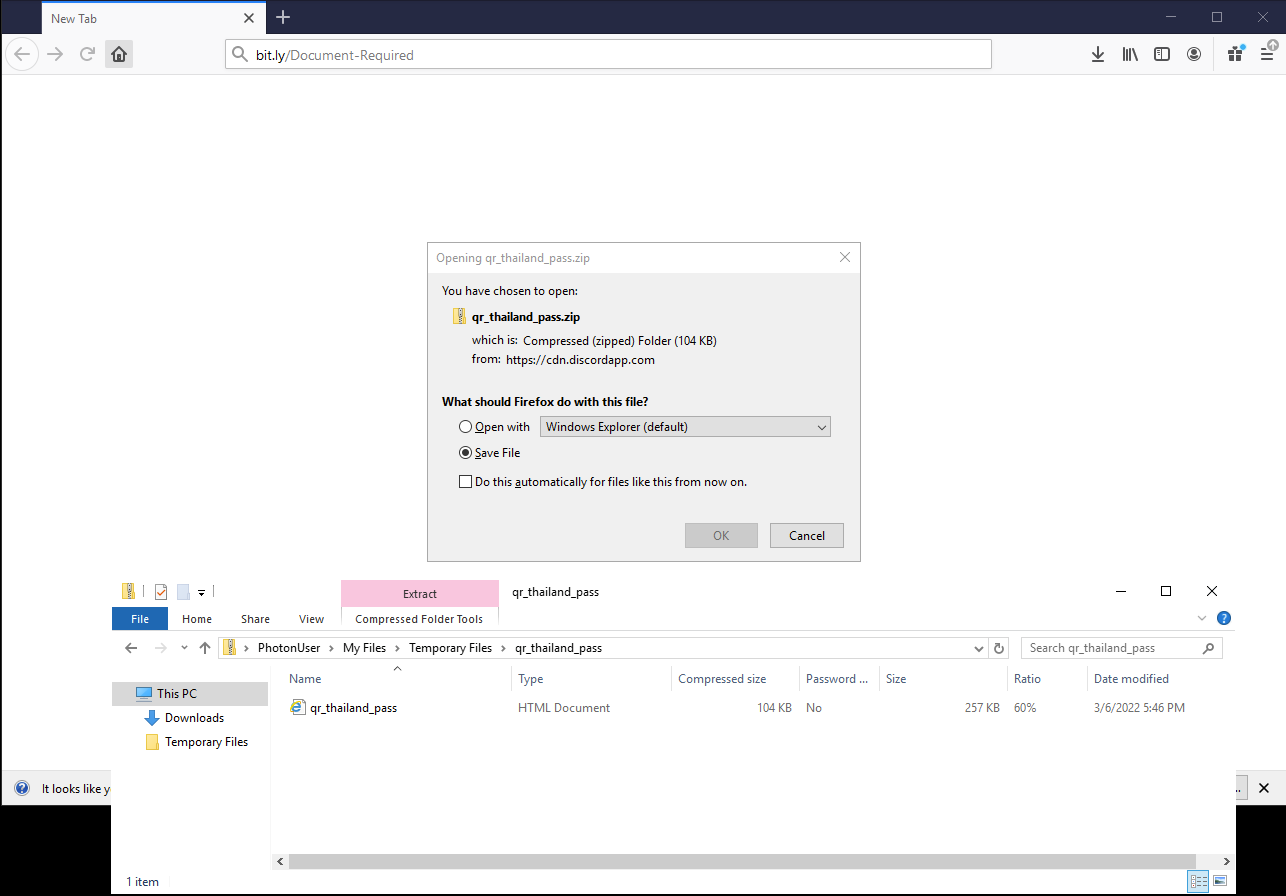1286x896 pixels.
Task: Click Firefox forward navigation arrow
Action: [x=55, y=54]
